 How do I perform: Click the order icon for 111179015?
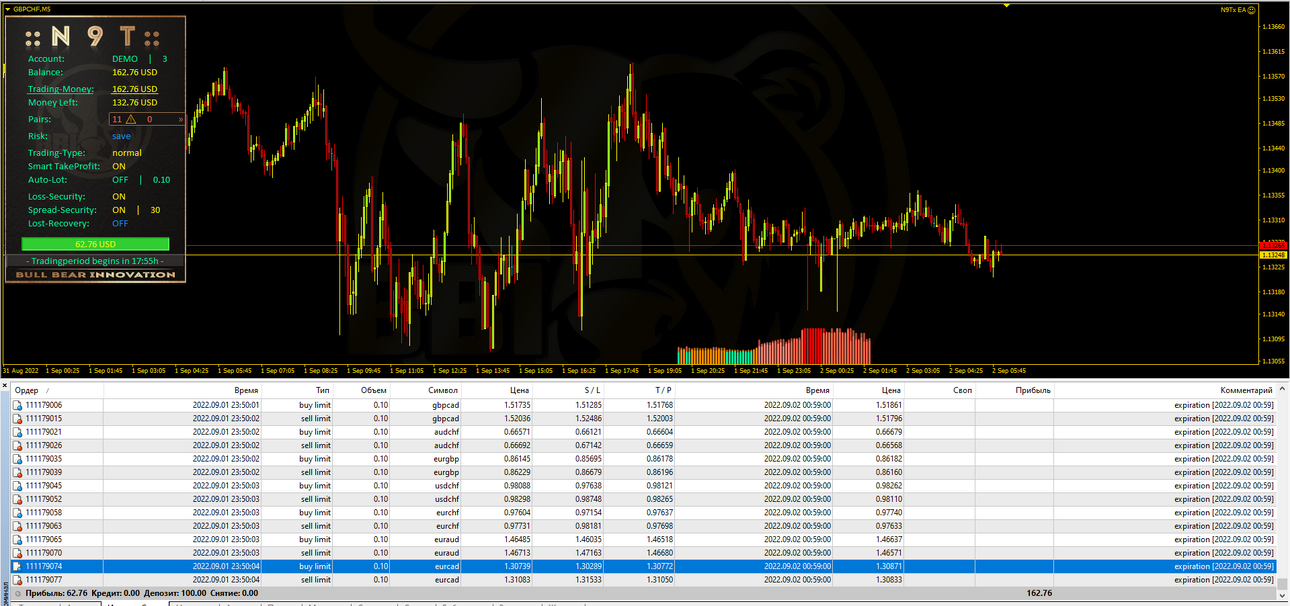[17, 418]
